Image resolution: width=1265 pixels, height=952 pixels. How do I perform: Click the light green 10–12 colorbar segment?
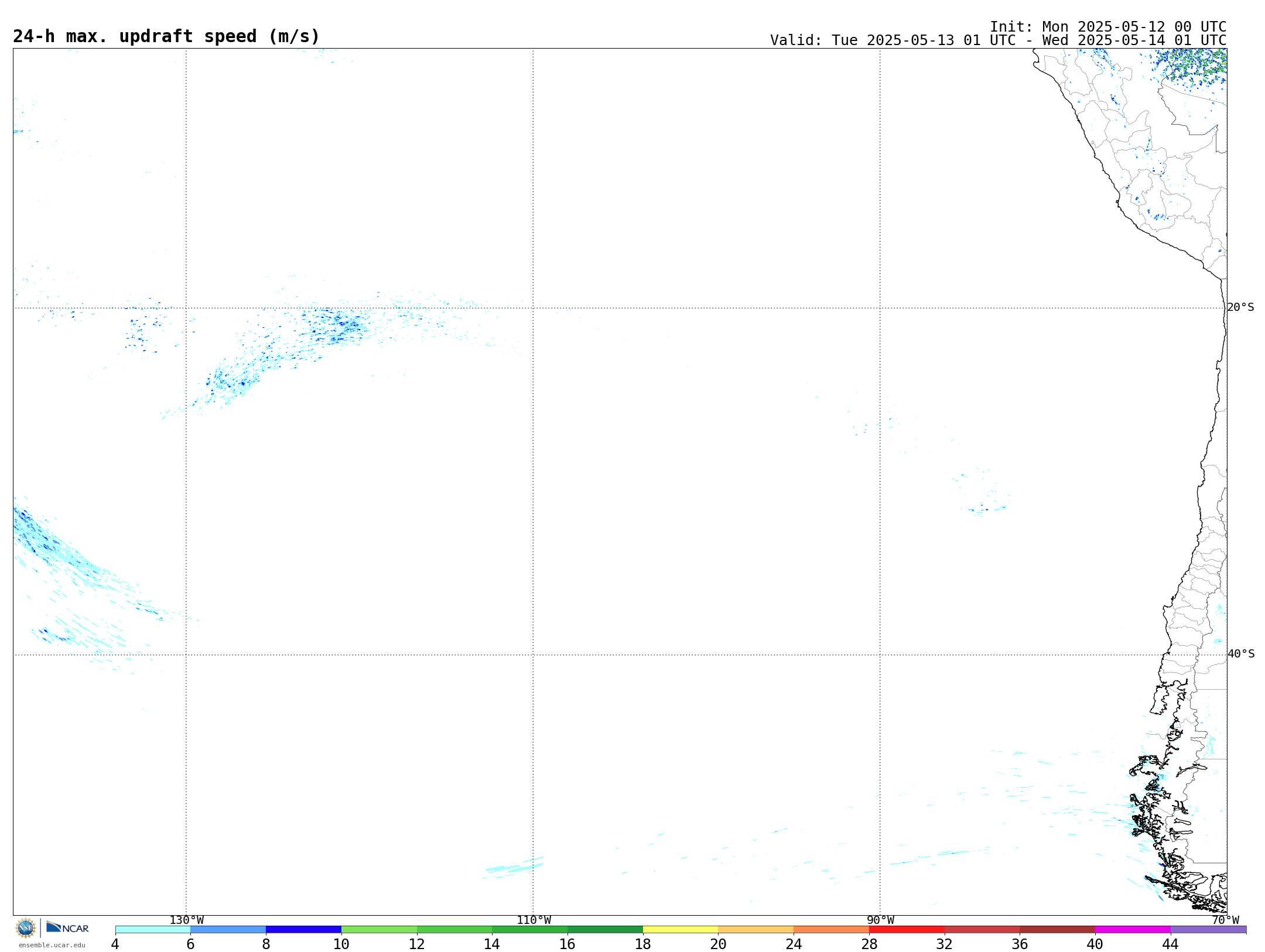tap(379, 930)
